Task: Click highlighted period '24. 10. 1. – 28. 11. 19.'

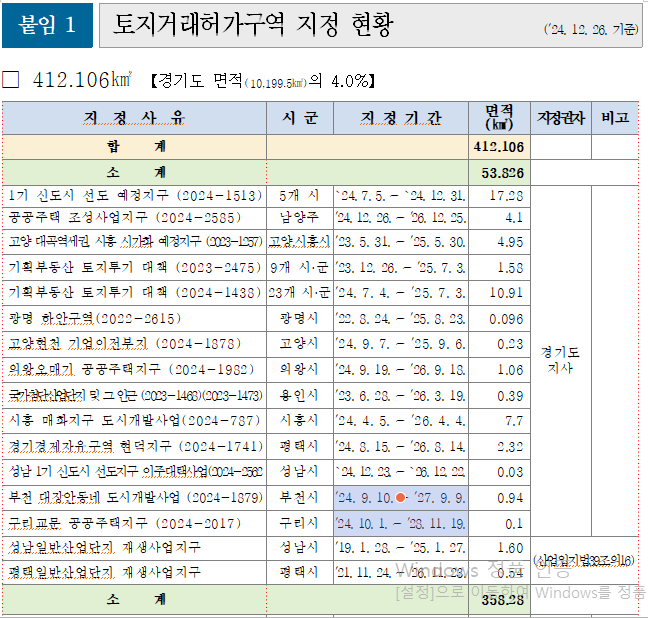Action: (x=401, y=524)
